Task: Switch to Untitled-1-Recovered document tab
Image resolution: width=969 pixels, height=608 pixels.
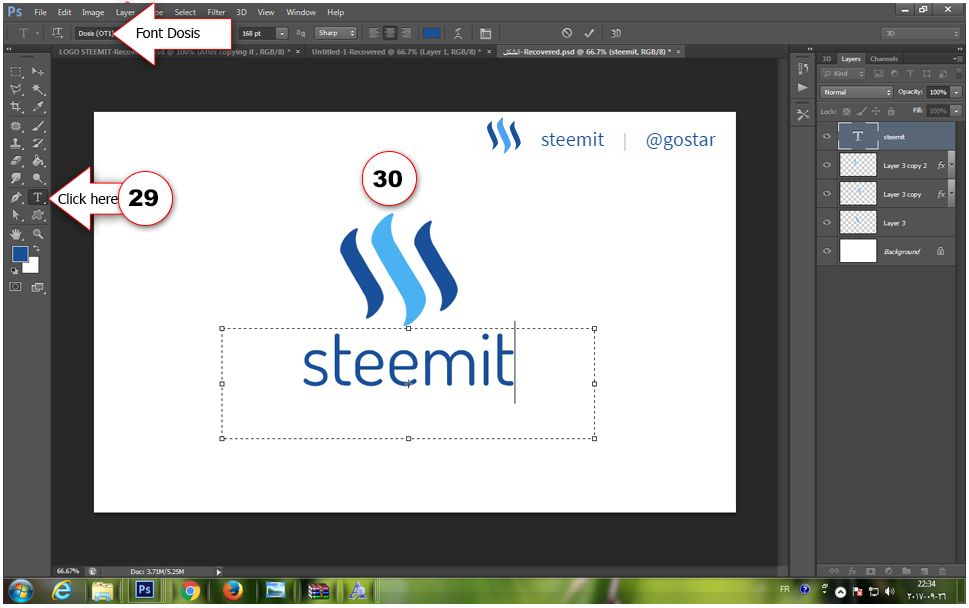Action: pyautogui.click(x=395, y=51)
